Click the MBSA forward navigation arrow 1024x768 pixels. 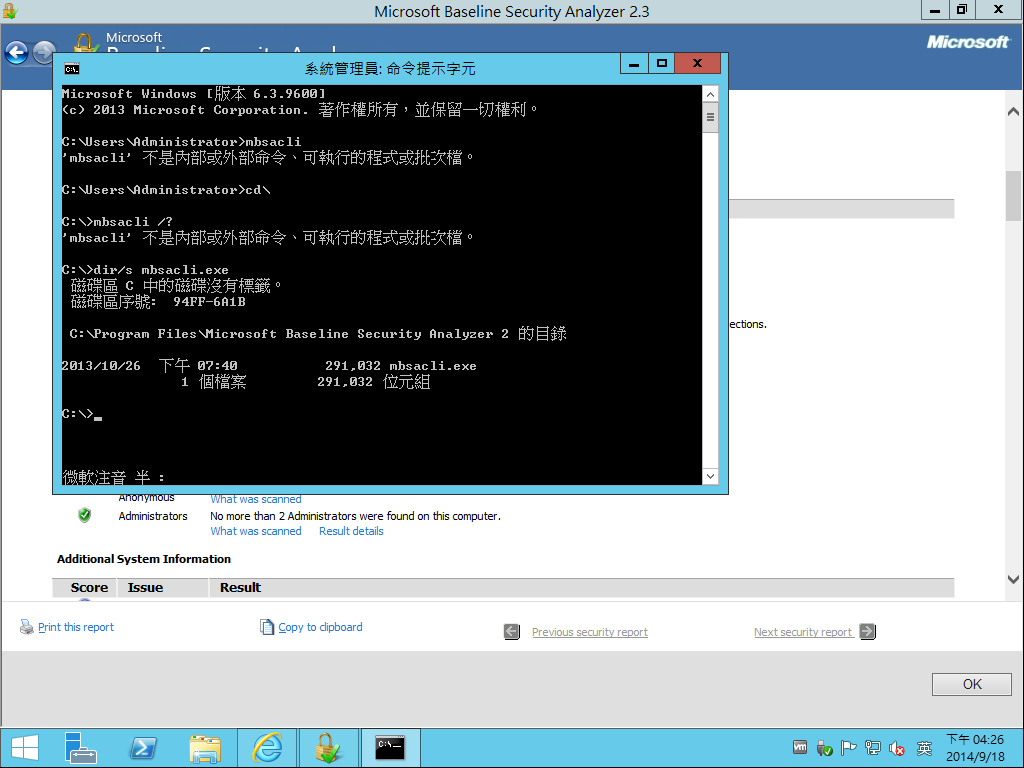click(44, 52)
